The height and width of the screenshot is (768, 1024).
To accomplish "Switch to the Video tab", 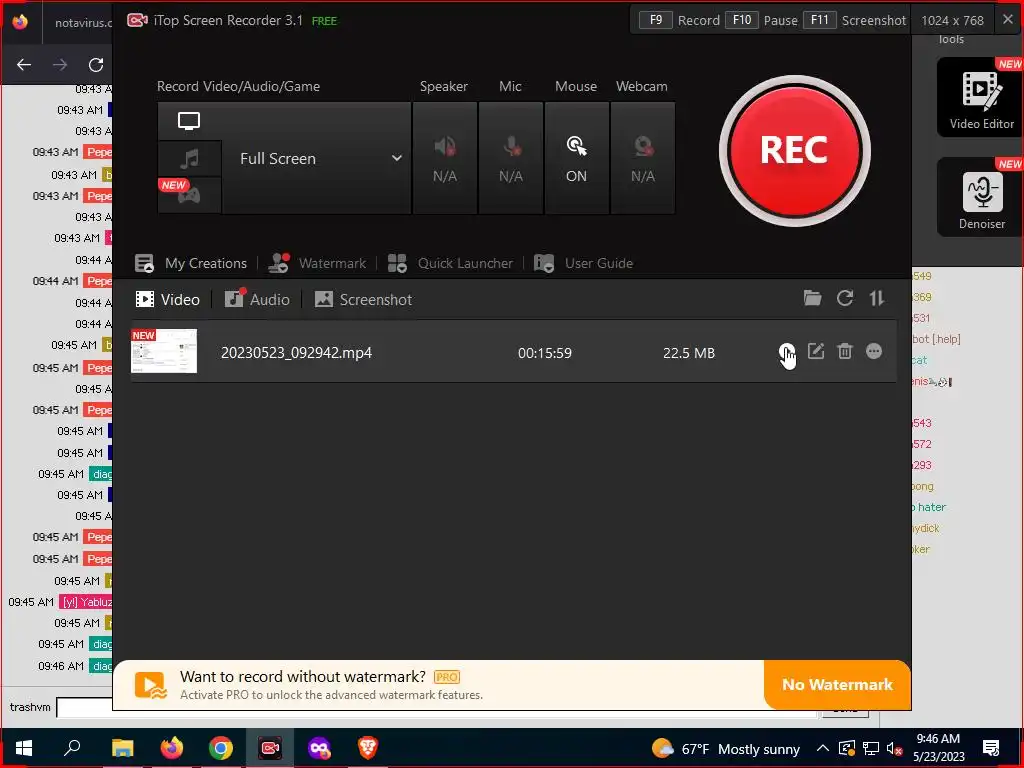I will click(x=167, y=300).
